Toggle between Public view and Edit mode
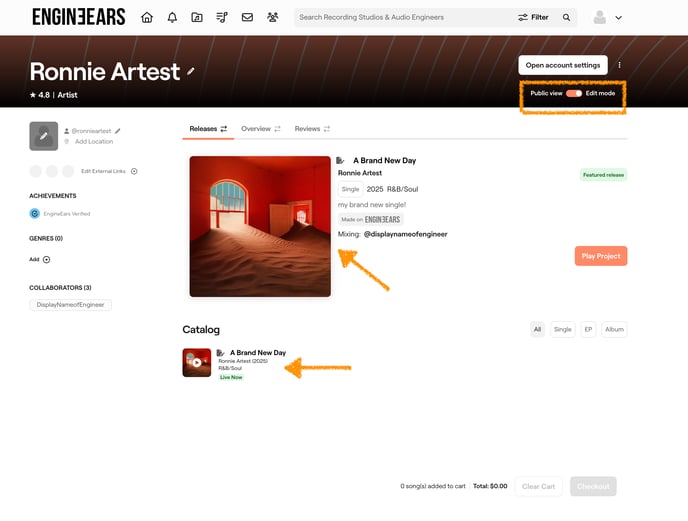 (574, 93)
